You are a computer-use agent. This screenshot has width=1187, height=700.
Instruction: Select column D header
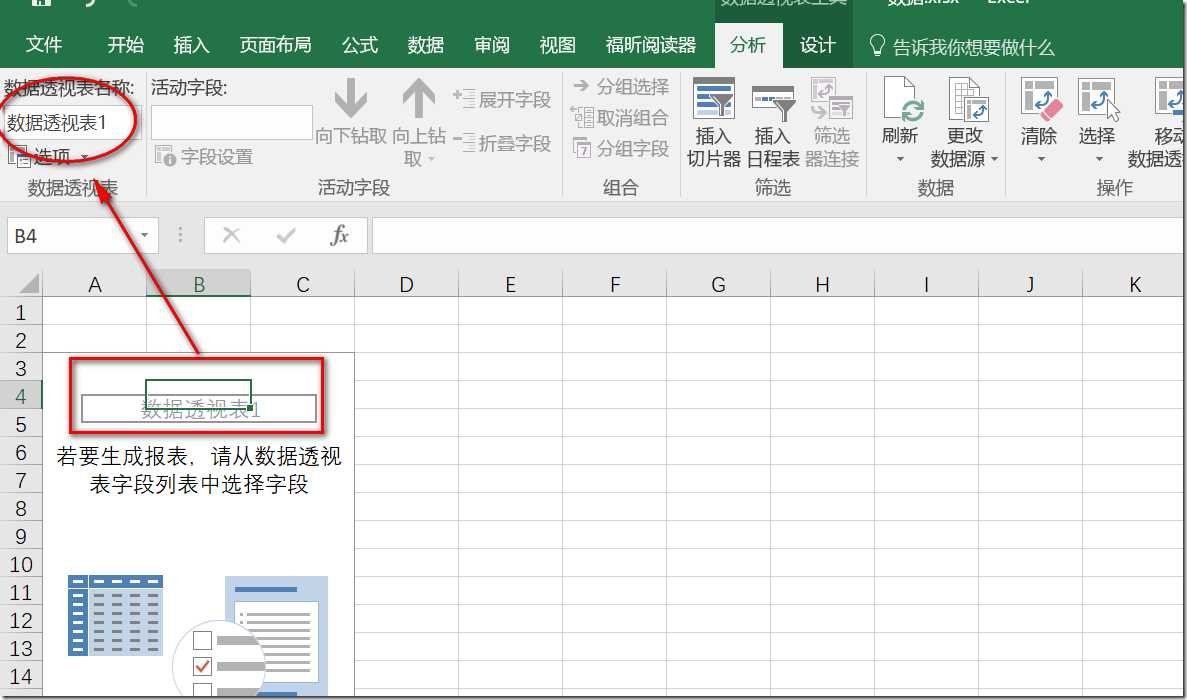407,285
